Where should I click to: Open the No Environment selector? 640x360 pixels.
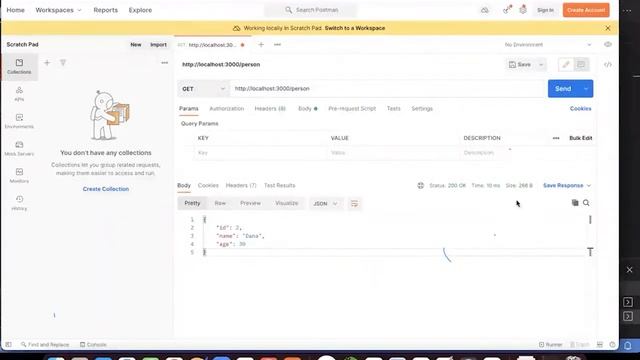(548, 44)
